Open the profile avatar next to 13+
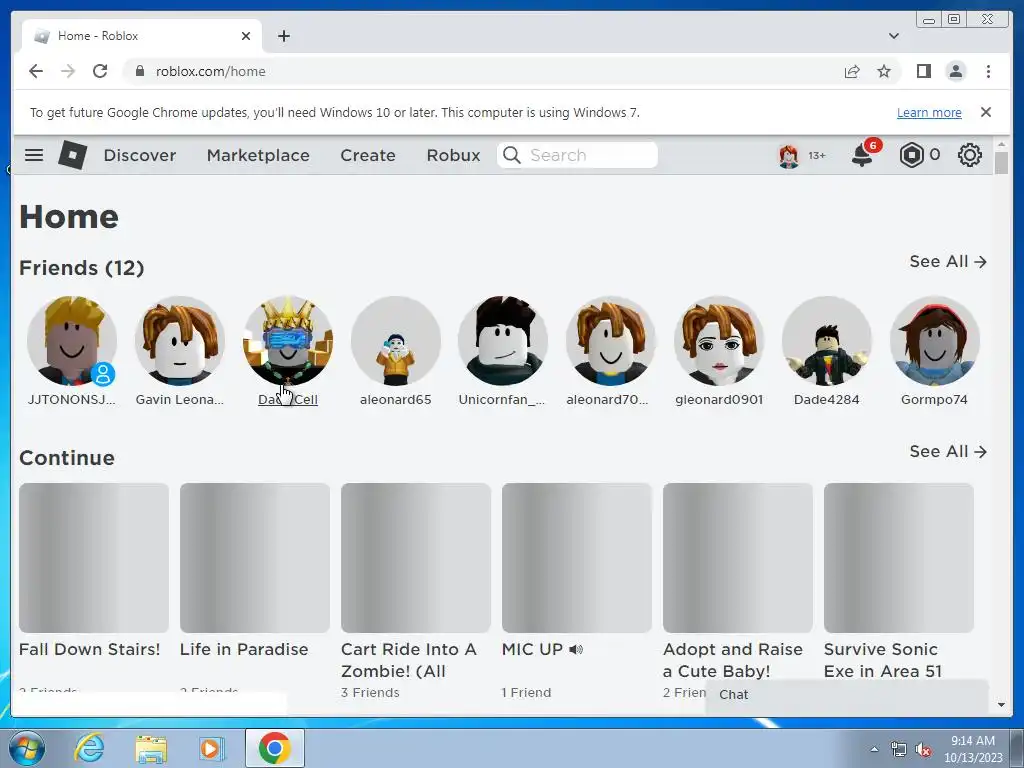1024x768 pixels. 789,155
